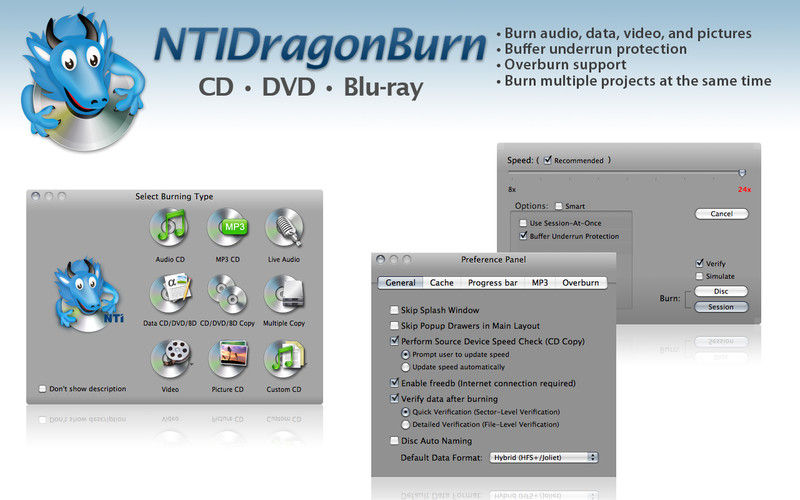Click the Cancel button

coord(721,214)
